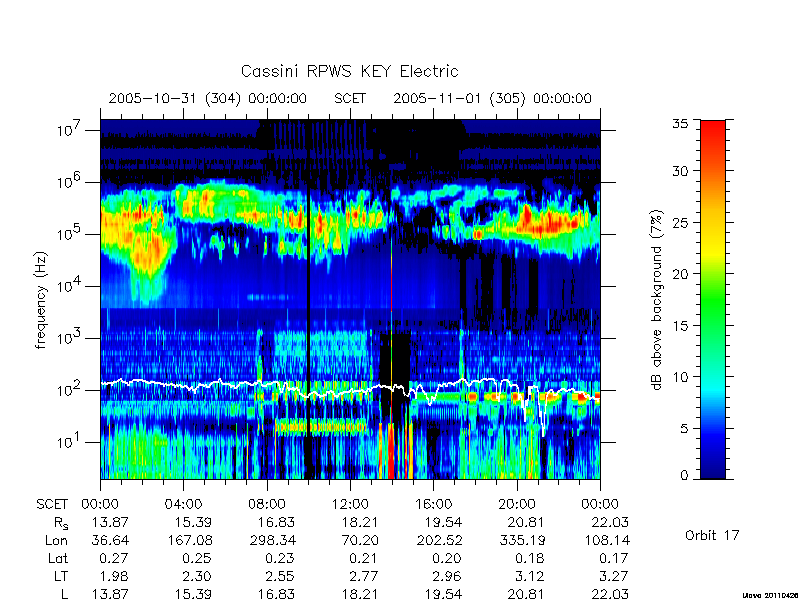
Task: Click the "Lon" row label
Action: (57, 540)
